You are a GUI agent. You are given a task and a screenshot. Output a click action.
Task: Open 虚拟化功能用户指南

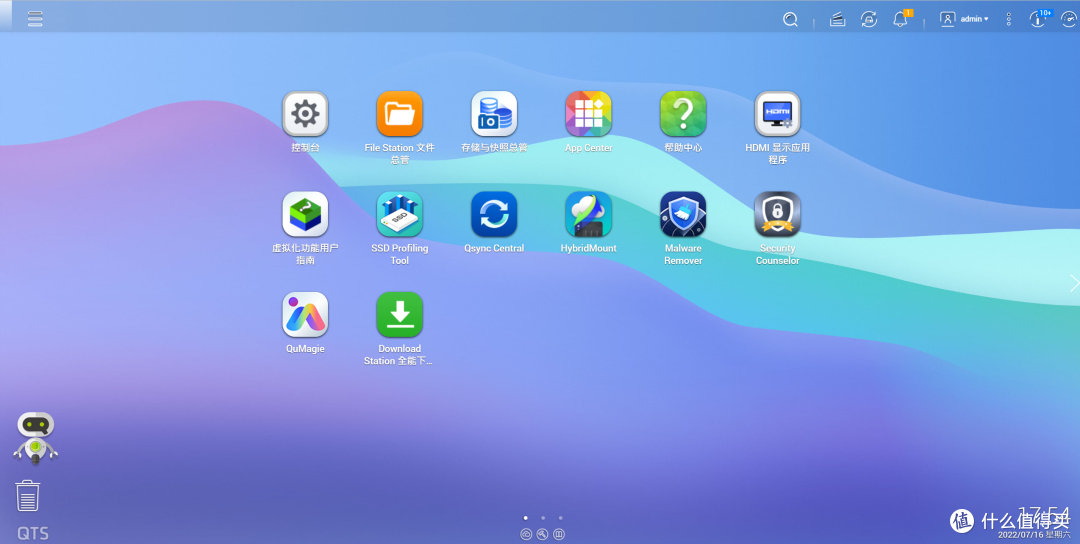305,214
